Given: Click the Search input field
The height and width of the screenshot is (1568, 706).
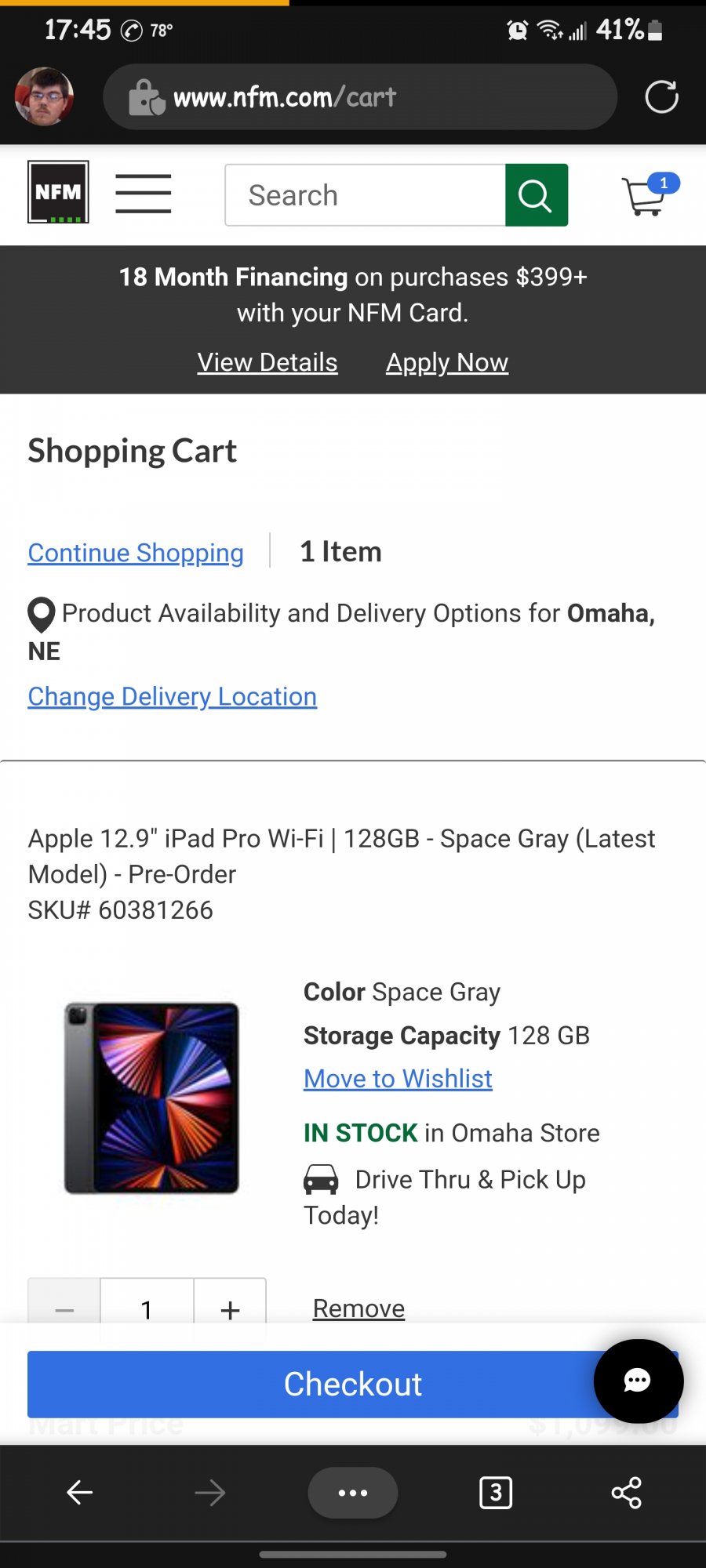Looking at the screenshot, I should [x=366, y=195].
